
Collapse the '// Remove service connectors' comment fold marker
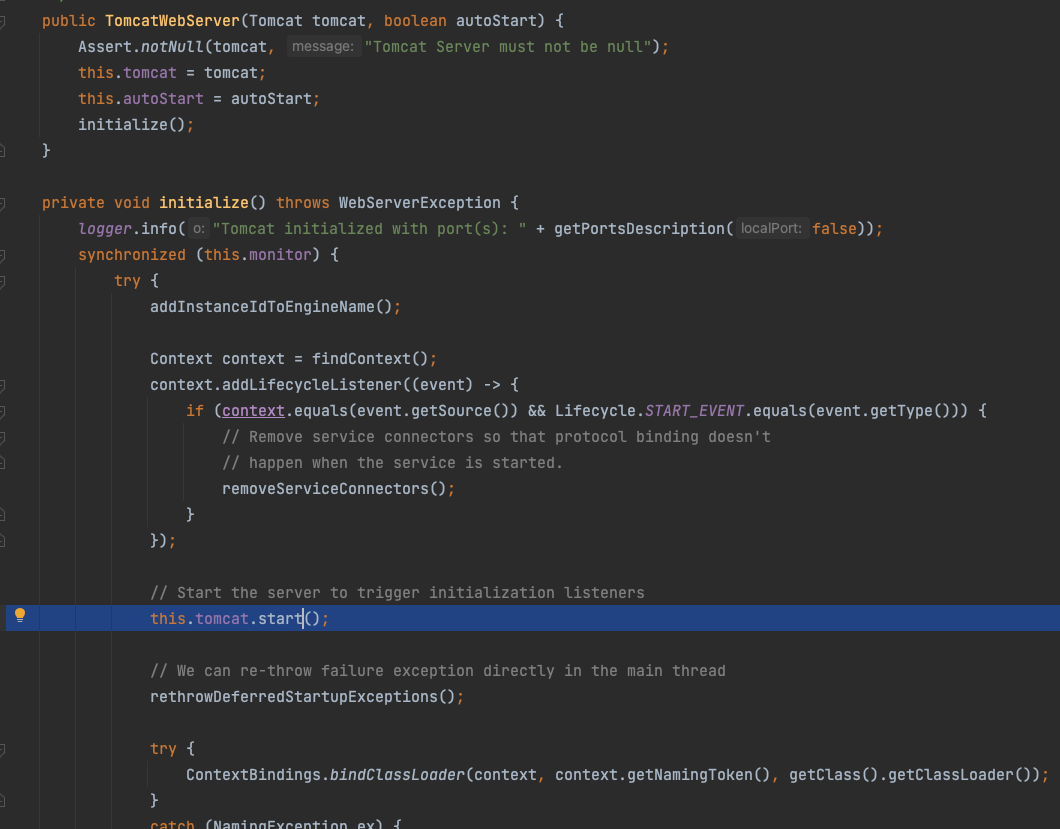[2, 437]
